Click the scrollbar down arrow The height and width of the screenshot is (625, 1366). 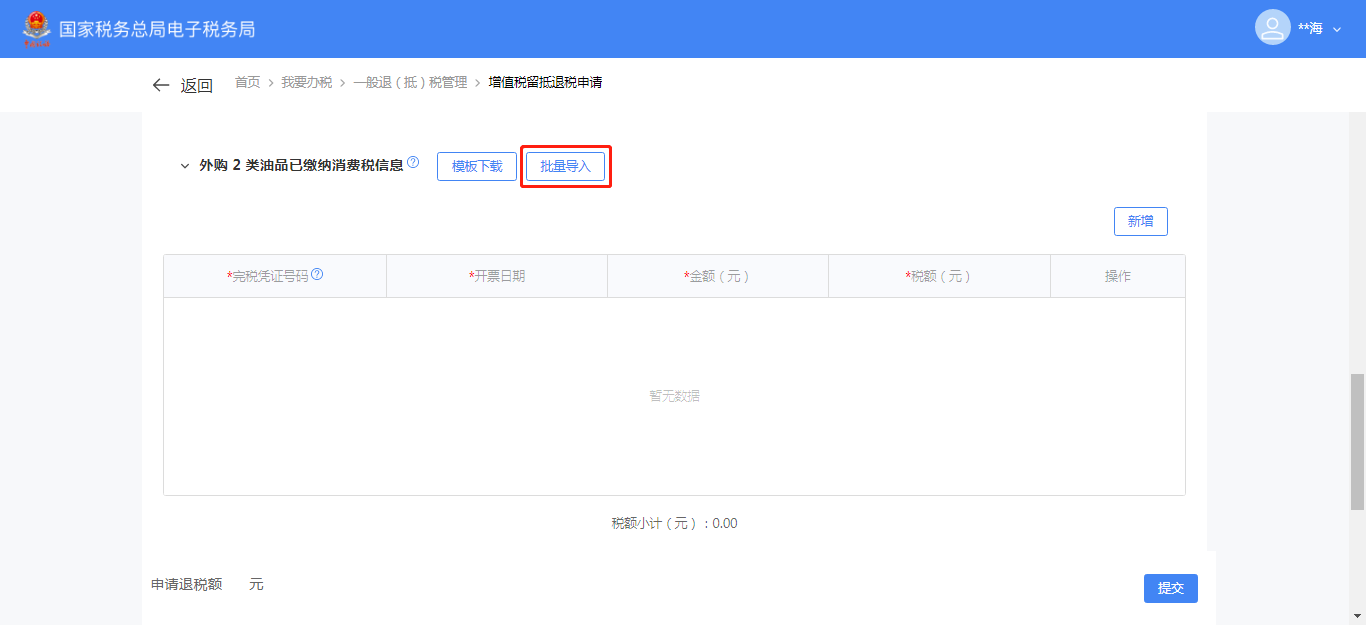pos(1356,615)
